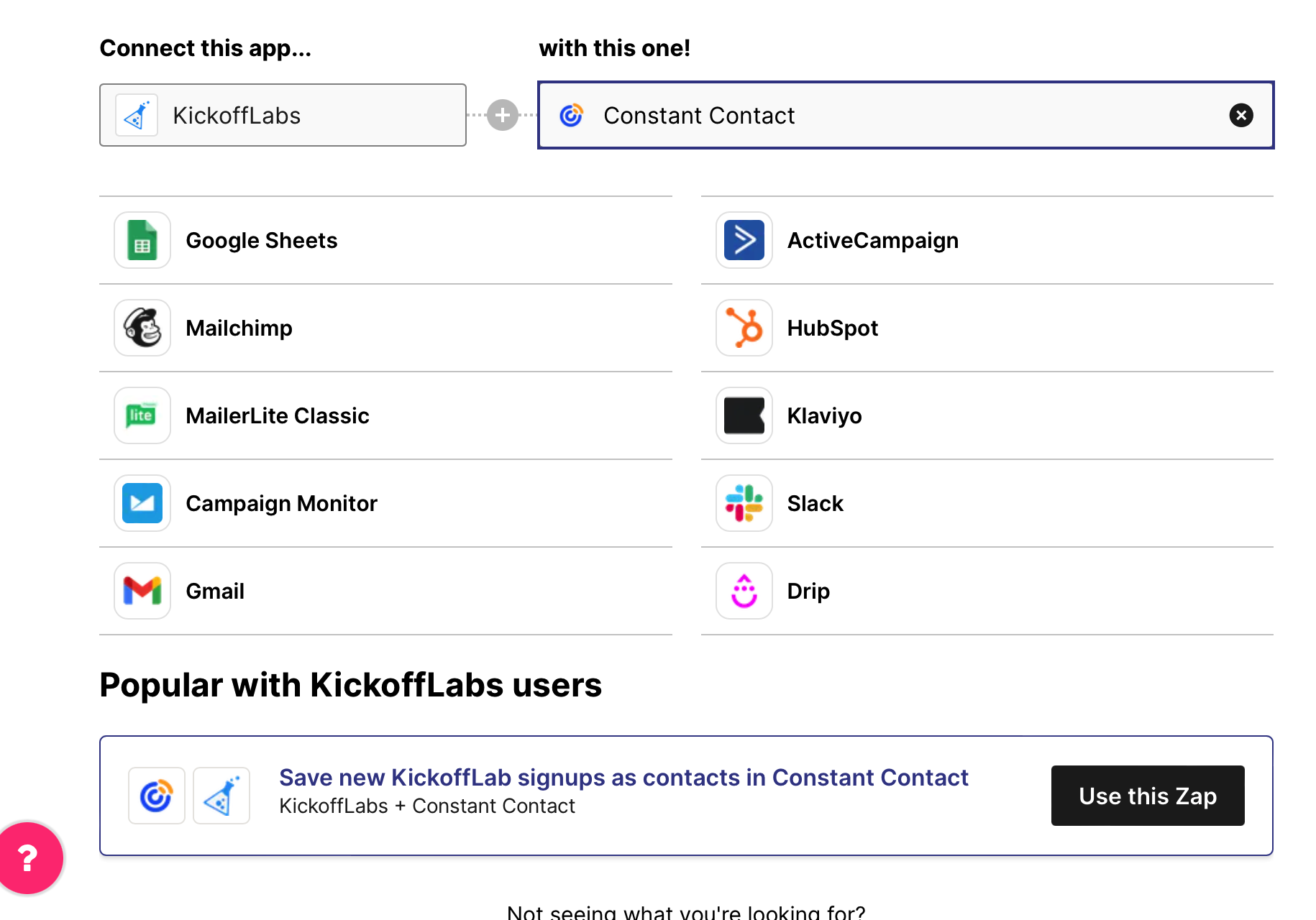The height and width of the screenshot is (920, 1316).
Task: Choose ActiveCampaign from the app list
Action: (x=987, y=240)
